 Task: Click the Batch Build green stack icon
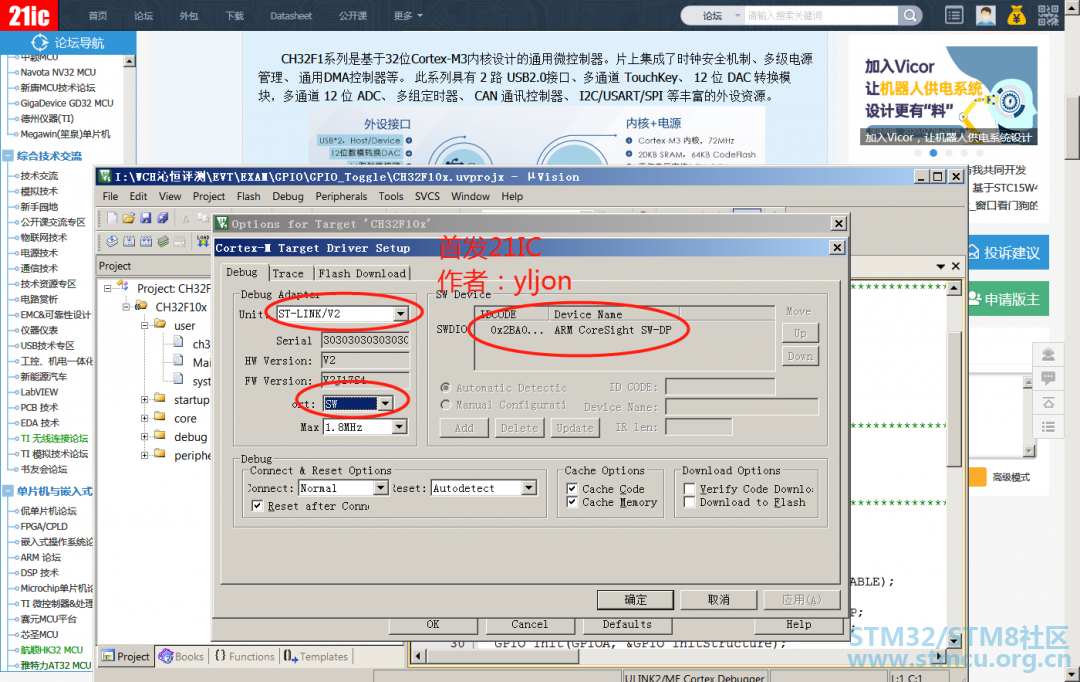(163, 241)
